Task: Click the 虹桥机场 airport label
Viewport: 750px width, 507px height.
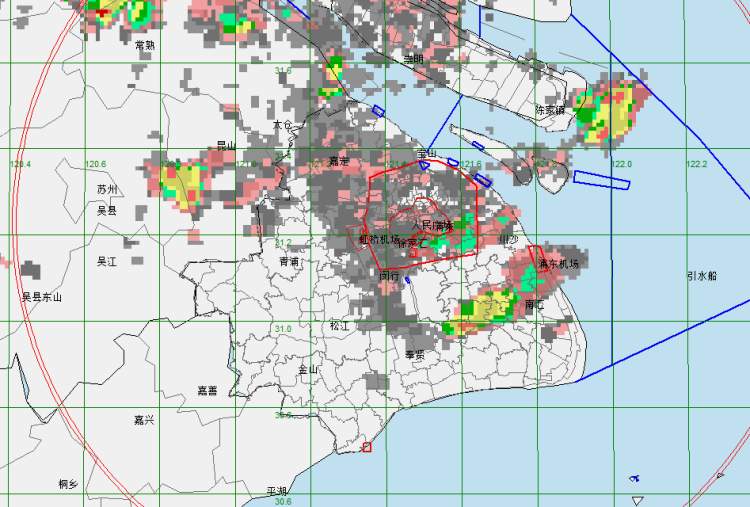Action: pos(378,240)
